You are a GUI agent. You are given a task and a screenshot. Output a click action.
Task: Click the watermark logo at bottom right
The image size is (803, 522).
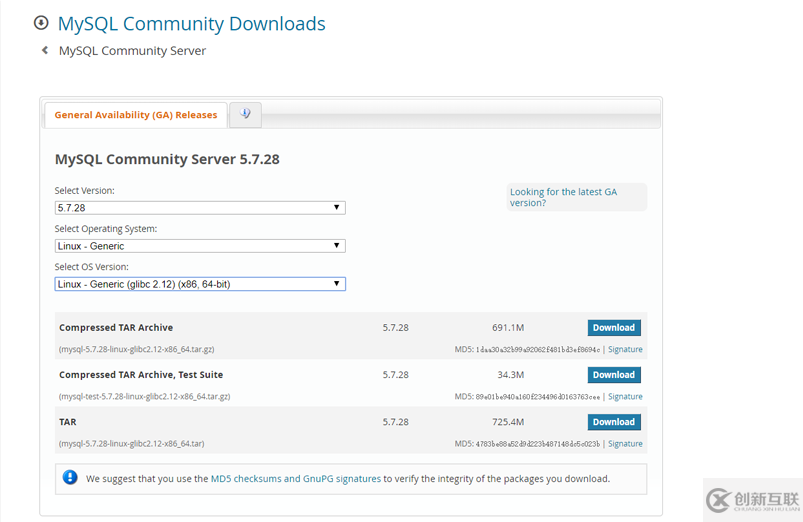[753, 500]
